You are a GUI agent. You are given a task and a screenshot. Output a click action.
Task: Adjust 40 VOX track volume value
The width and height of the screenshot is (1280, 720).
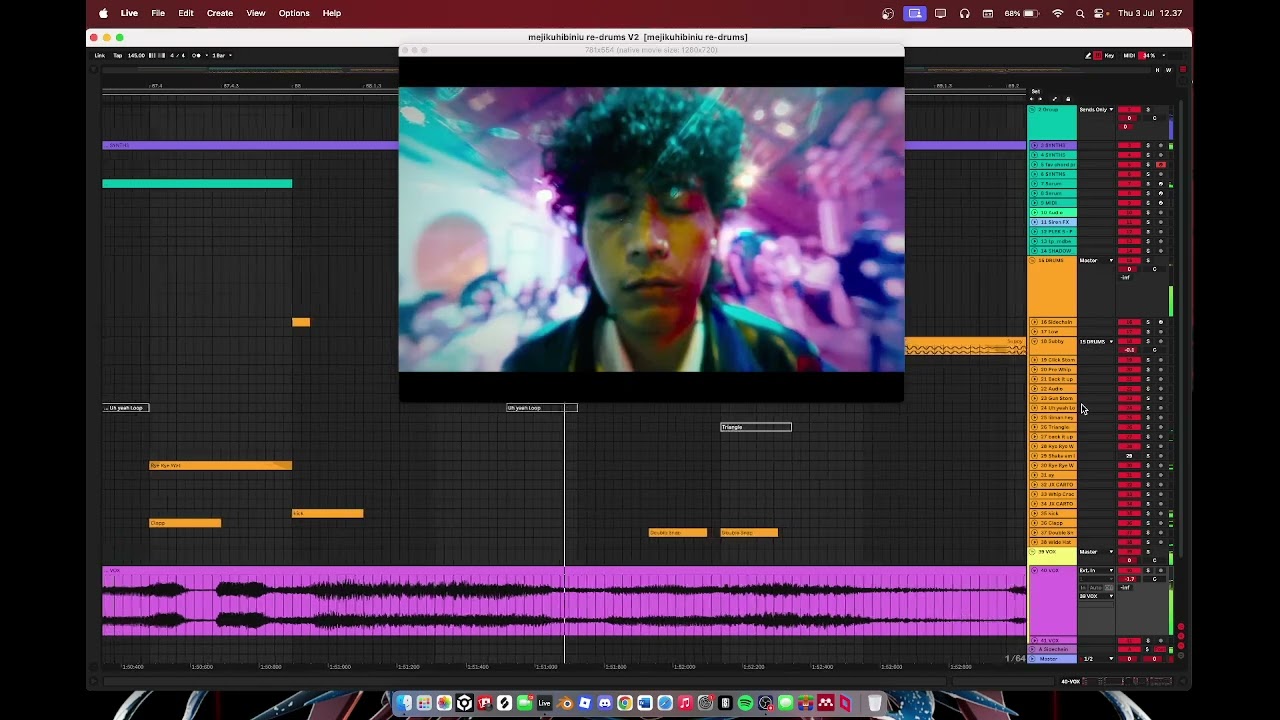point(1130,579)
